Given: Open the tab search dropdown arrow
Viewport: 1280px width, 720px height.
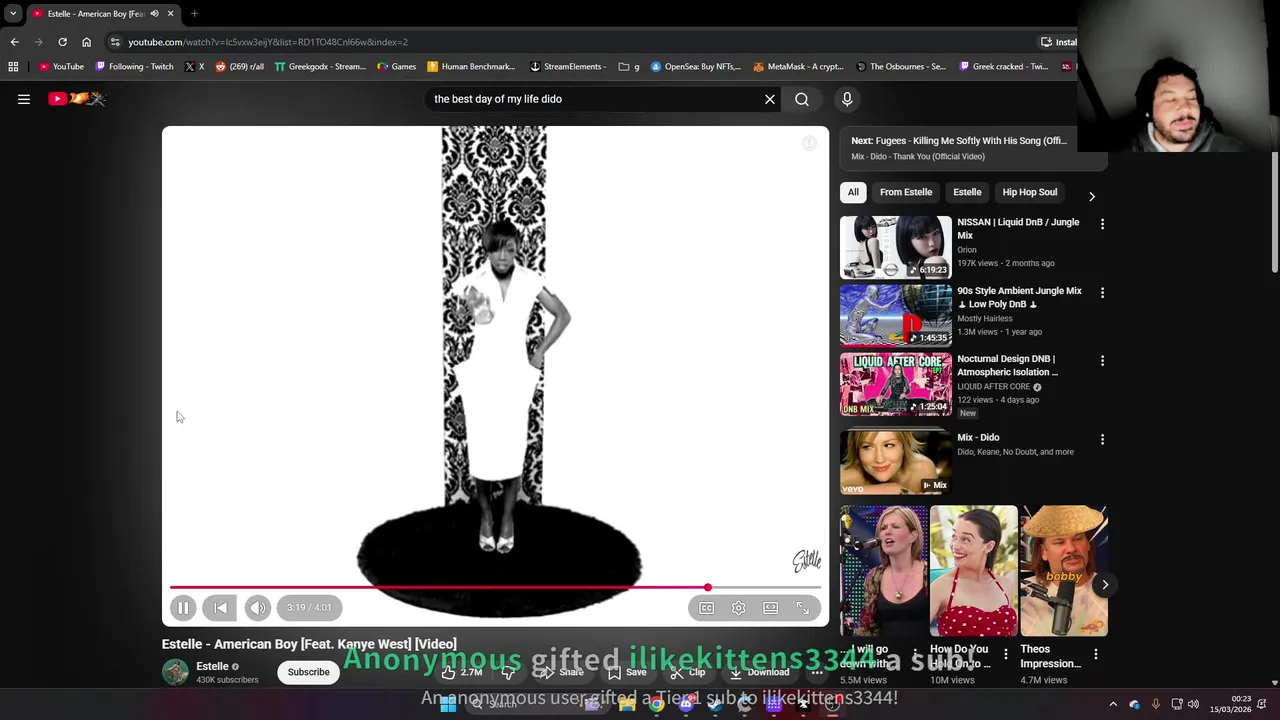Looking at the screenshot, I should (x=13, y=13).
